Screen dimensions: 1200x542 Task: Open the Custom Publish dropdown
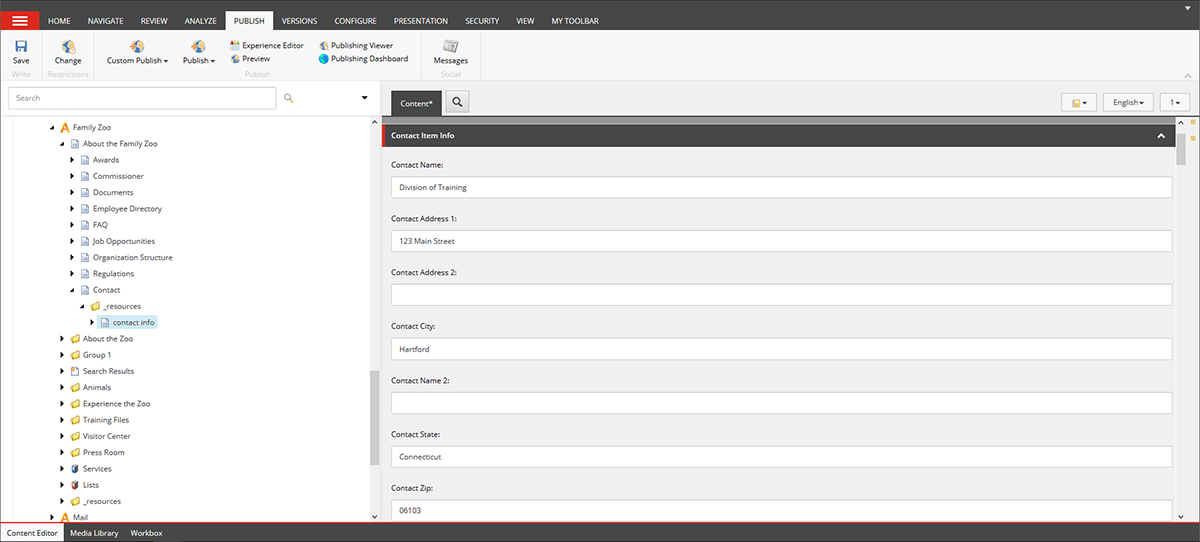point(137,60)
